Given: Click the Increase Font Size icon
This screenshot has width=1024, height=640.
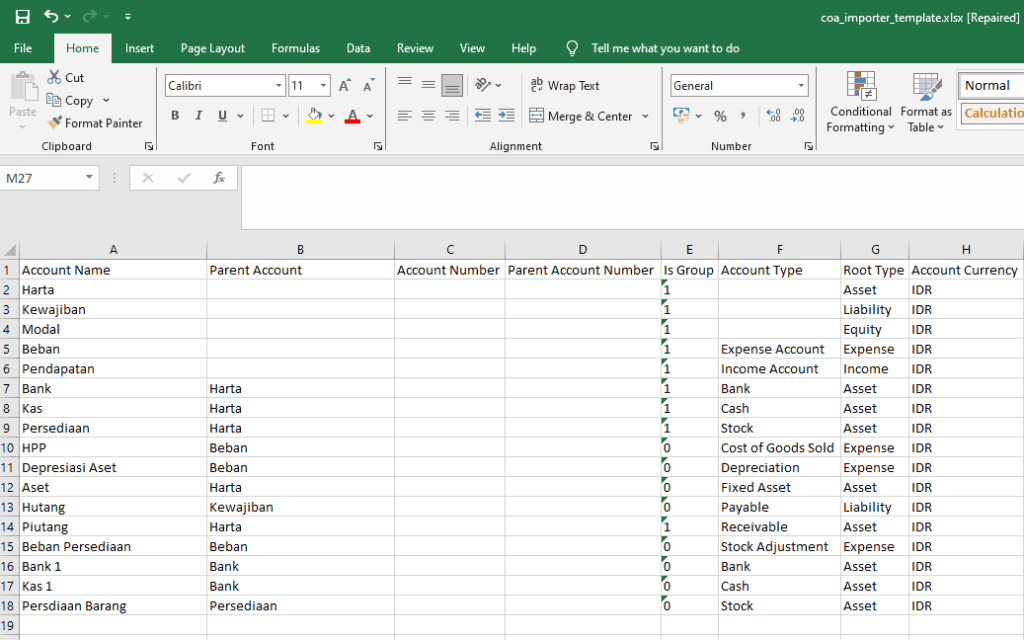Looking at the screenshot, I should point(344,86).
